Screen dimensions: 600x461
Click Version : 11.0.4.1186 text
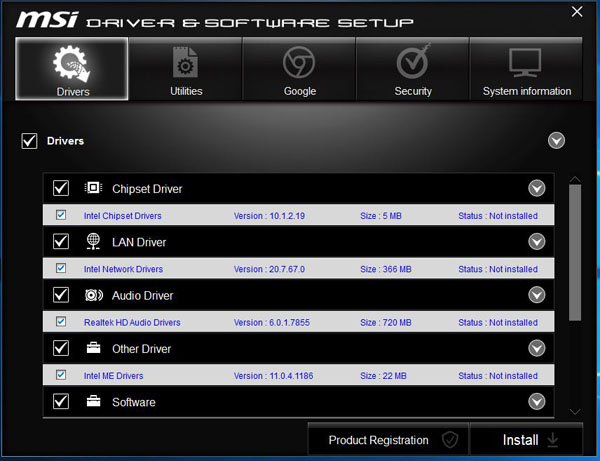pos(273,376)
